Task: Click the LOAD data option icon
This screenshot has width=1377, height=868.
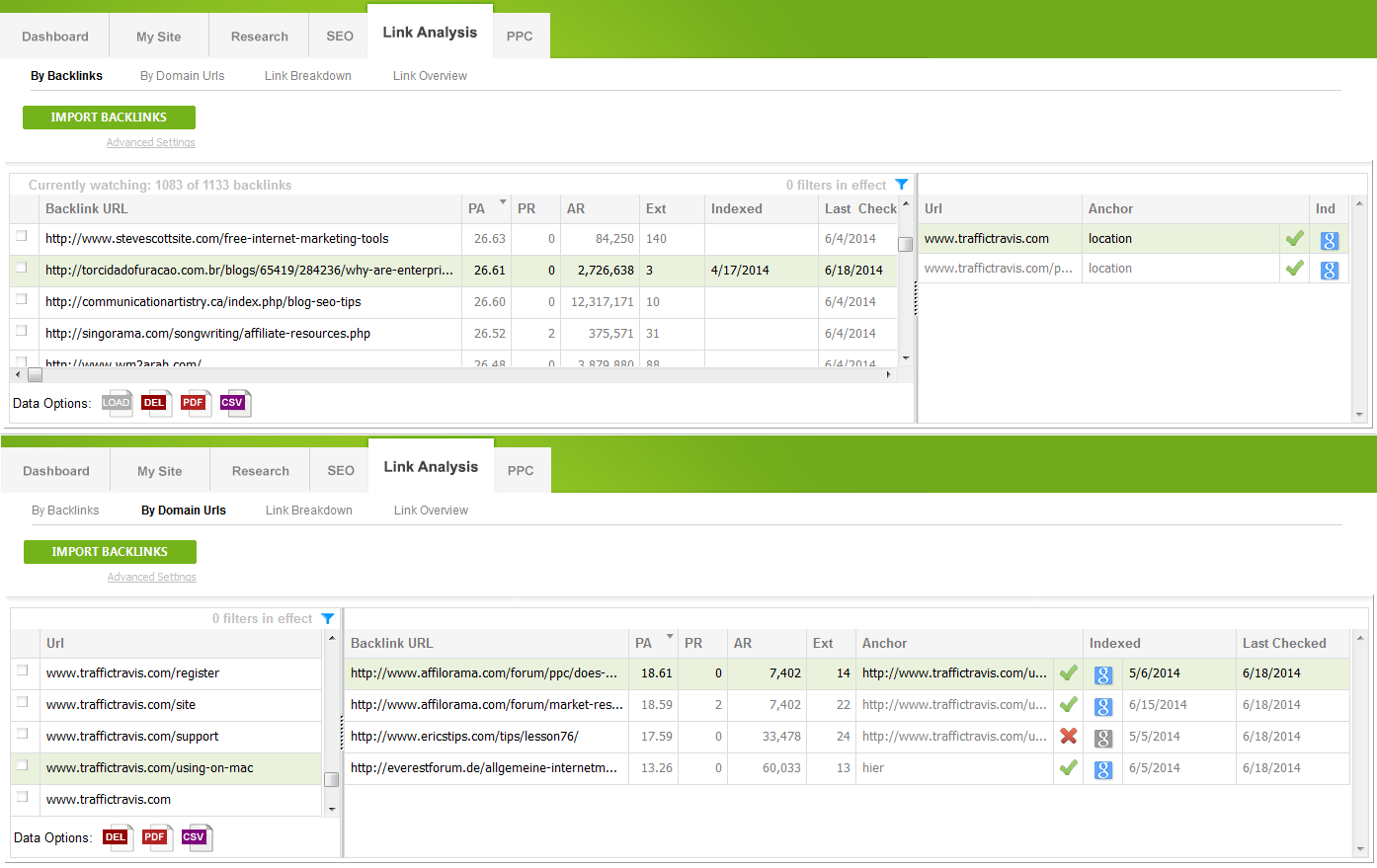Action: point(118,403)
